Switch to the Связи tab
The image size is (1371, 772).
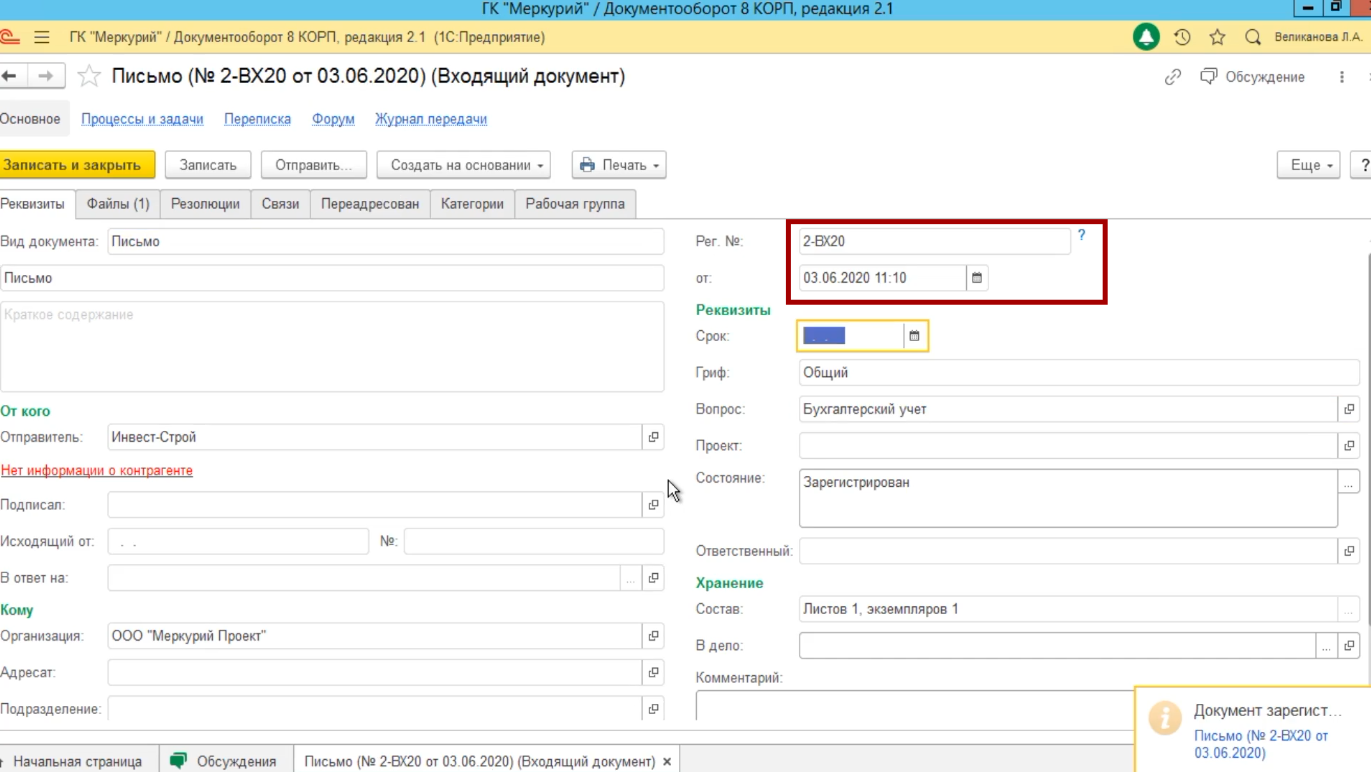[281, 204]
